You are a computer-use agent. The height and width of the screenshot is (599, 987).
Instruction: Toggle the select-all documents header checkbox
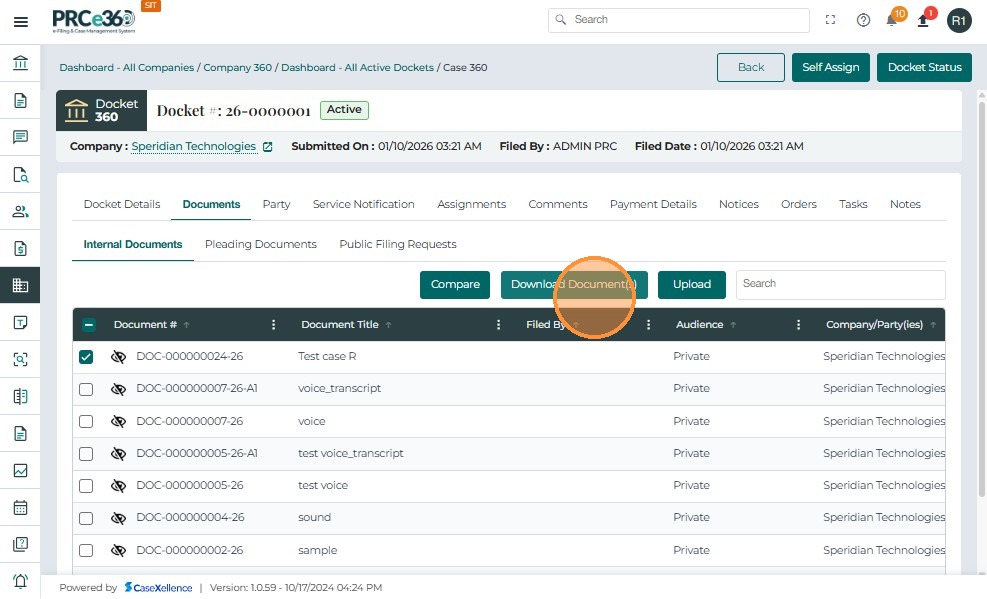(x=89, y=325)
